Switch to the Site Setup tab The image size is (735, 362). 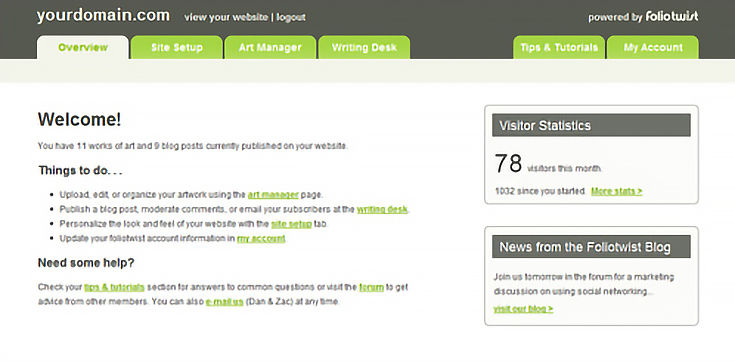176,47
